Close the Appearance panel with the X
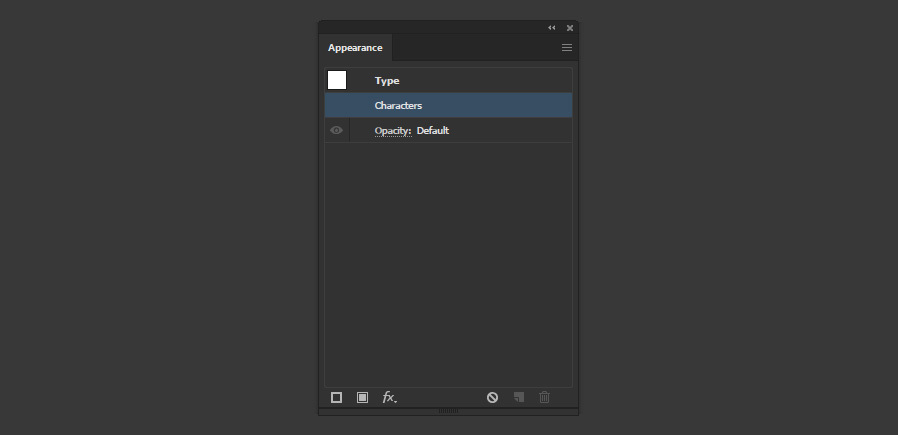 click(x=570, y=27)
